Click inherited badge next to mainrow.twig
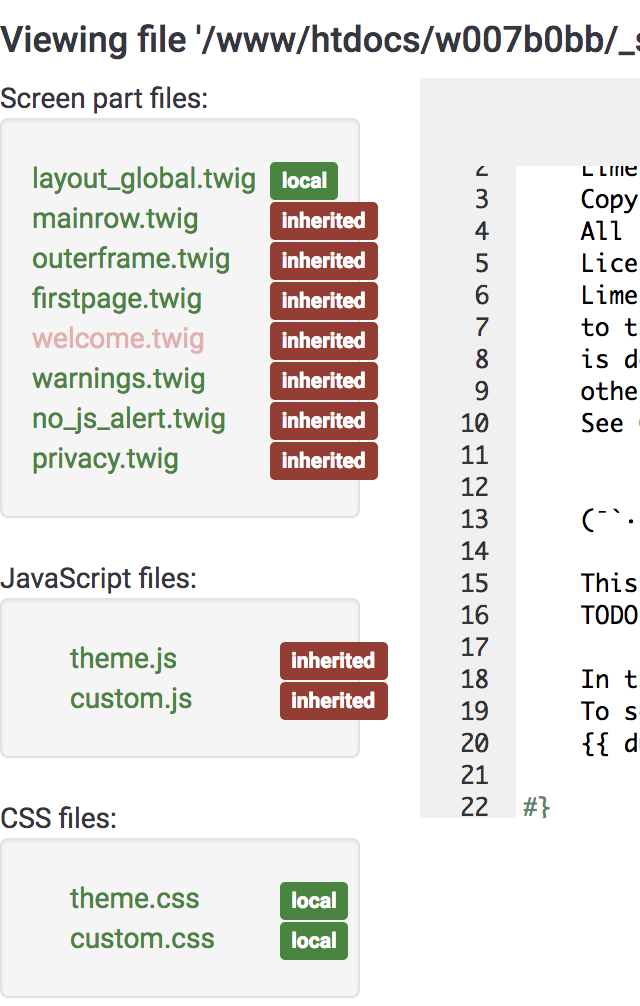 click(324, 221)
